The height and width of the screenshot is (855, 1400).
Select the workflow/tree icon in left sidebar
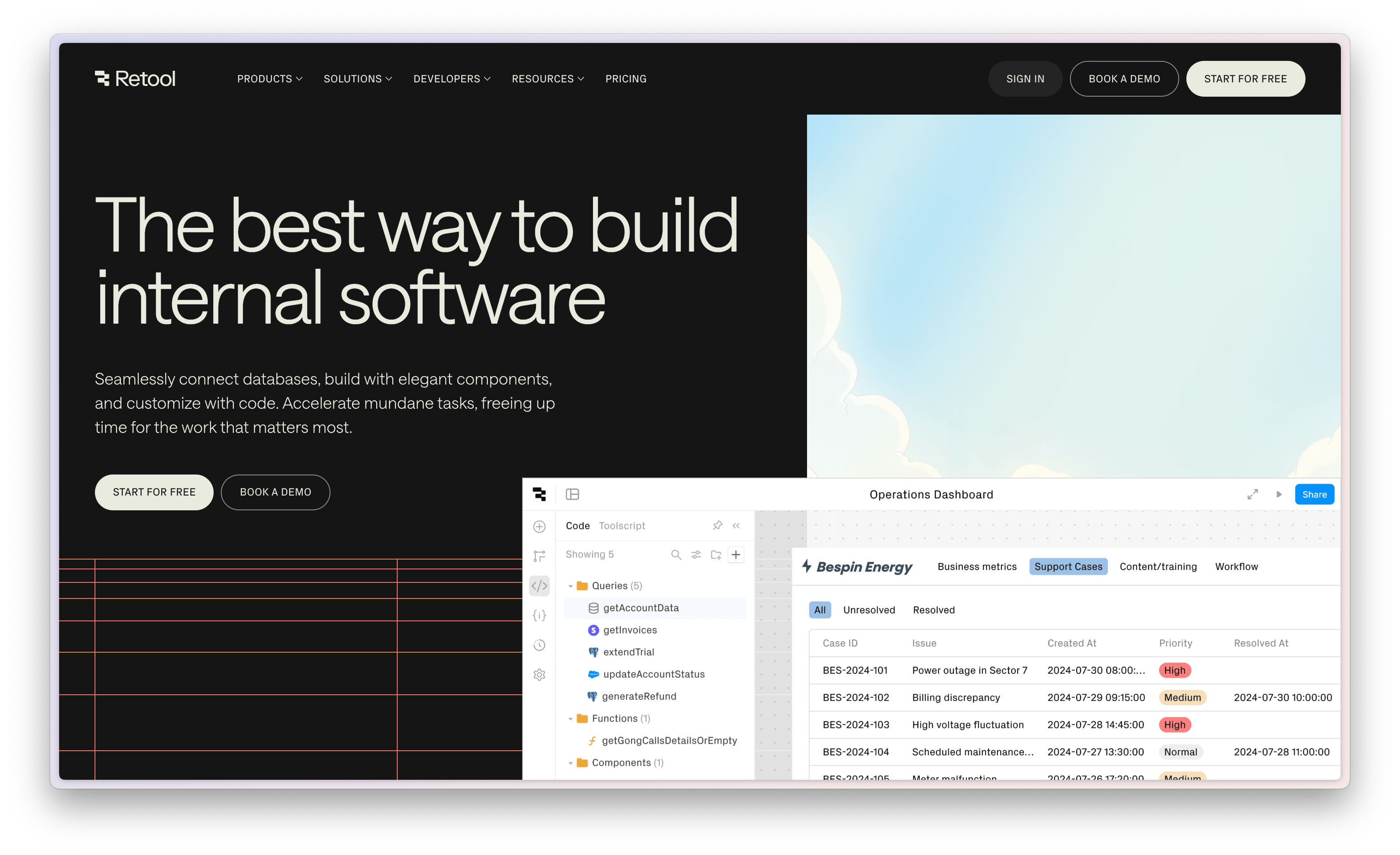(539, 556)
